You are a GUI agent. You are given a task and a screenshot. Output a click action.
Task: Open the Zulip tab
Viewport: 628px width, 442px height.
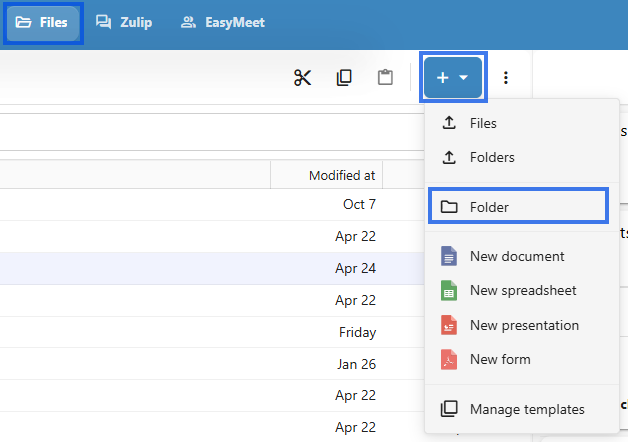coord(124,22)
